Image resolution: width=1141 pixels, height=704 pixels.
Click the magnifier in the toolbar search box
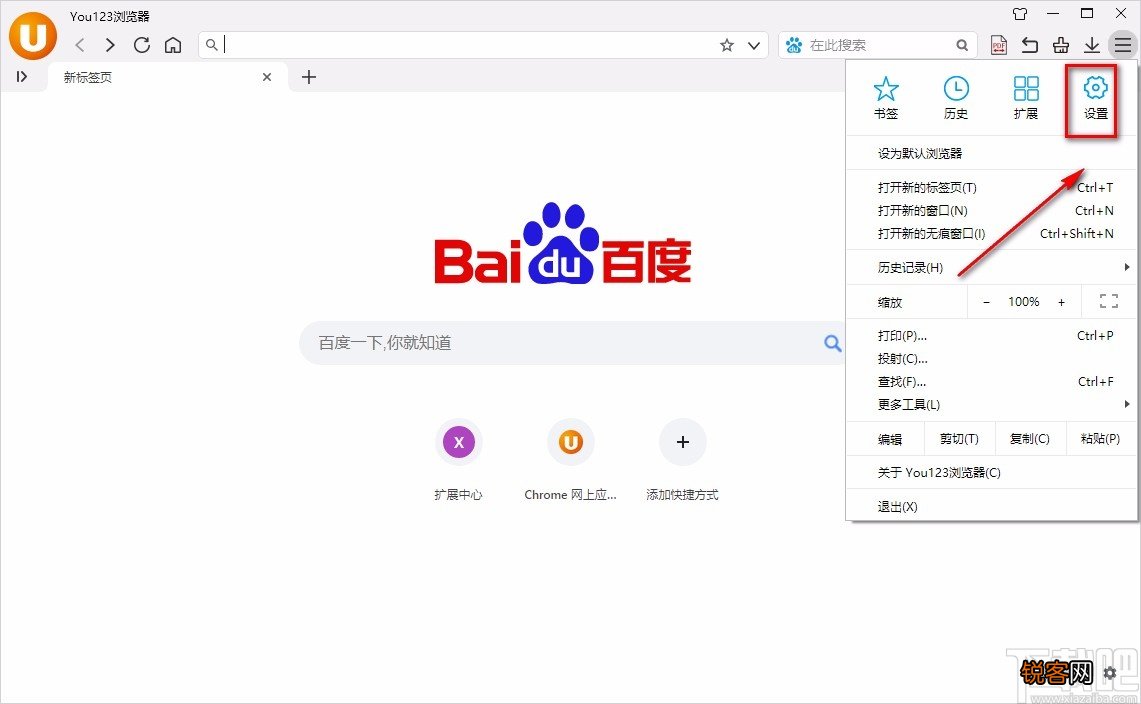962,45
